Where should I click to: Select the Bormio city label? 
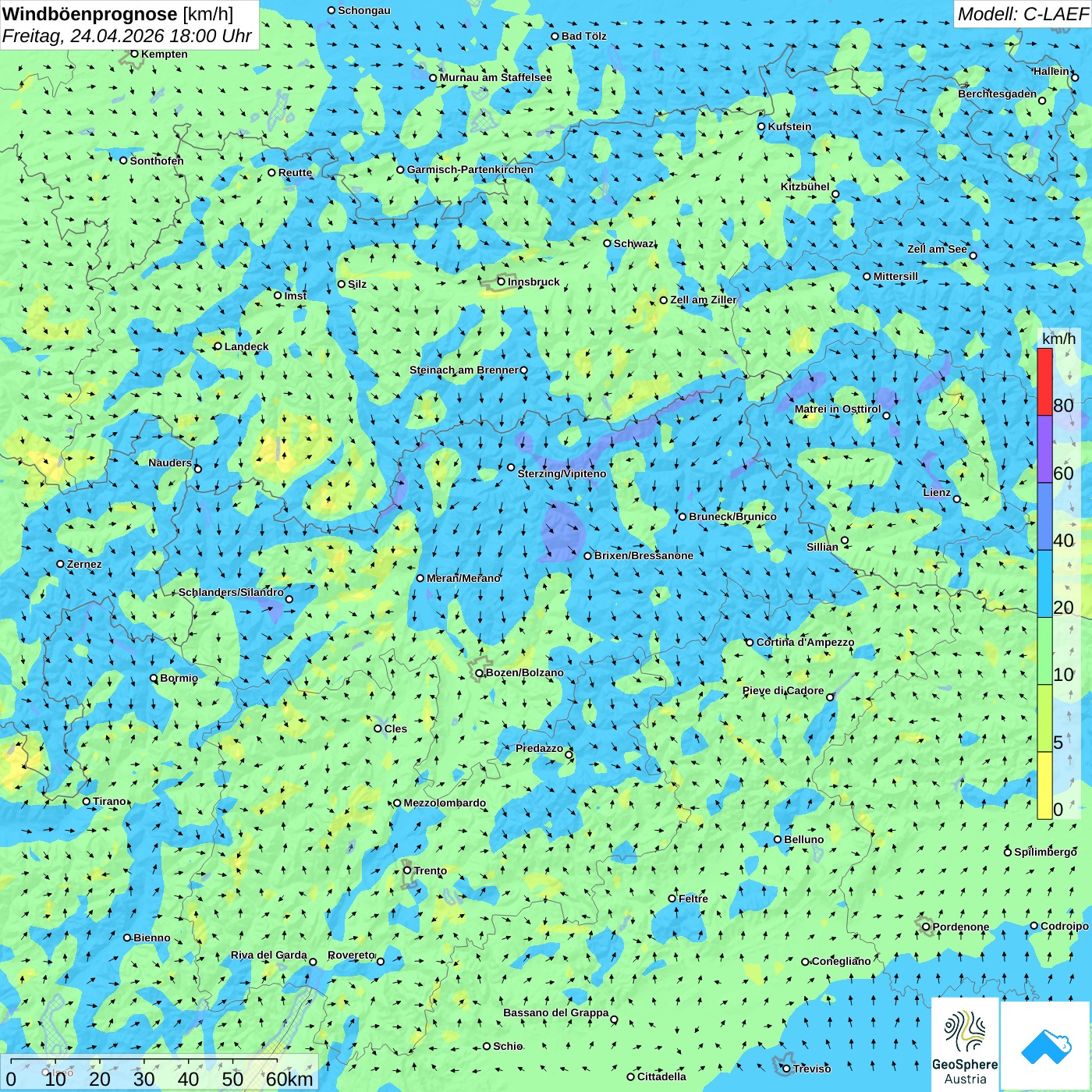(179, 678)
